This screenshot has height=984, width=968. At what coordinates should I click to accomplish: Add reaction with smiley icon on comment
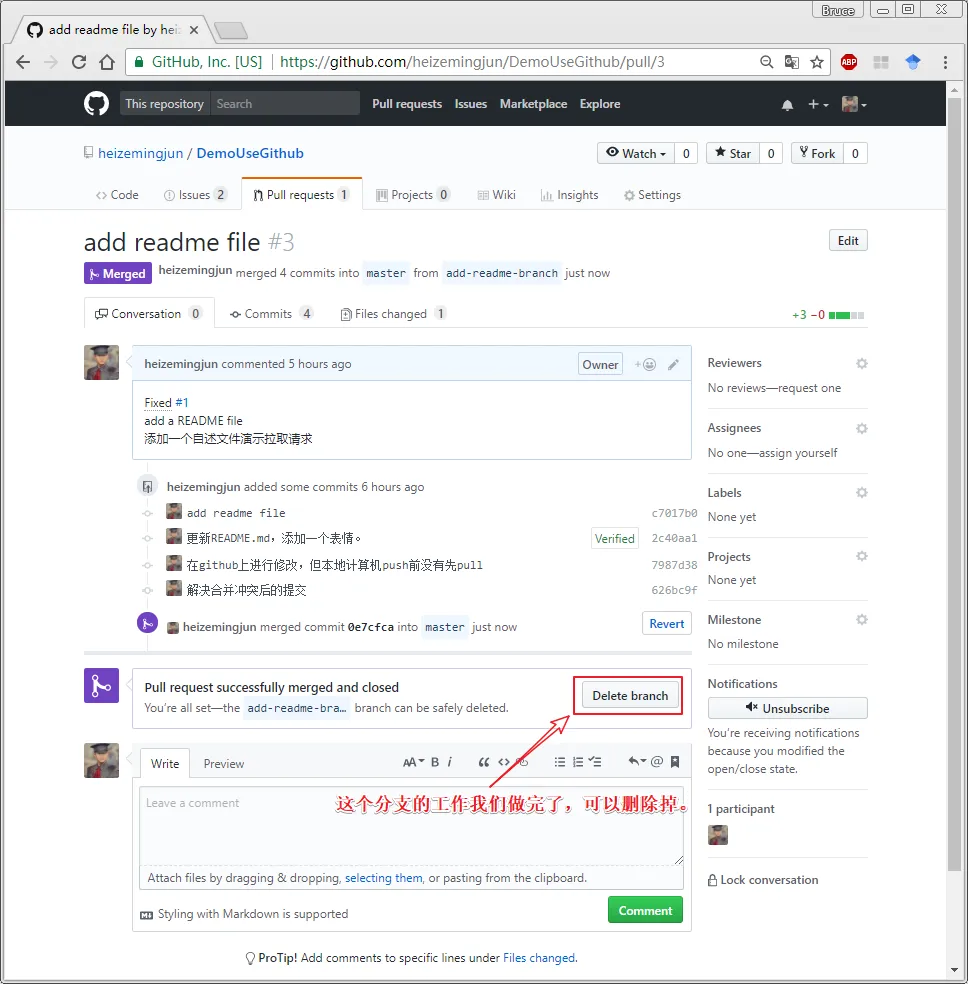tap(646, 365)
